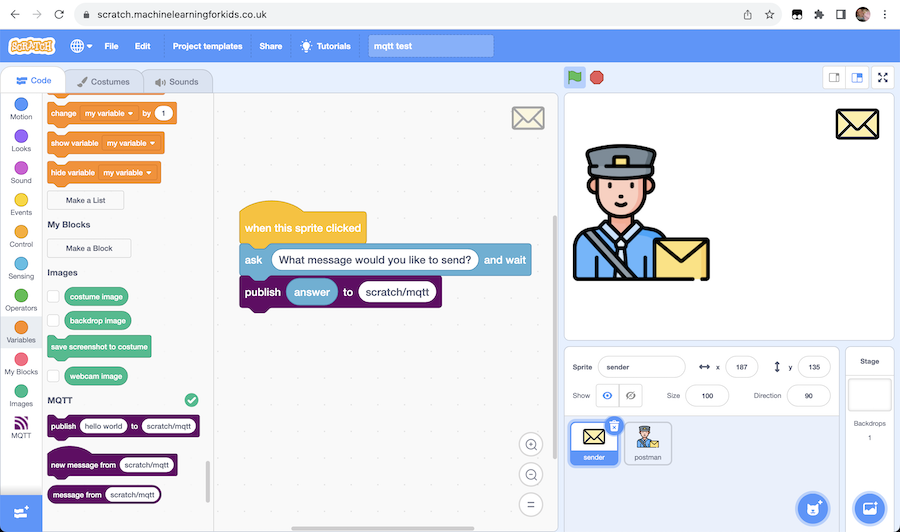Click the Make a Block button
The width and height of the screenshot is (900, 532).
pos(89,248)
